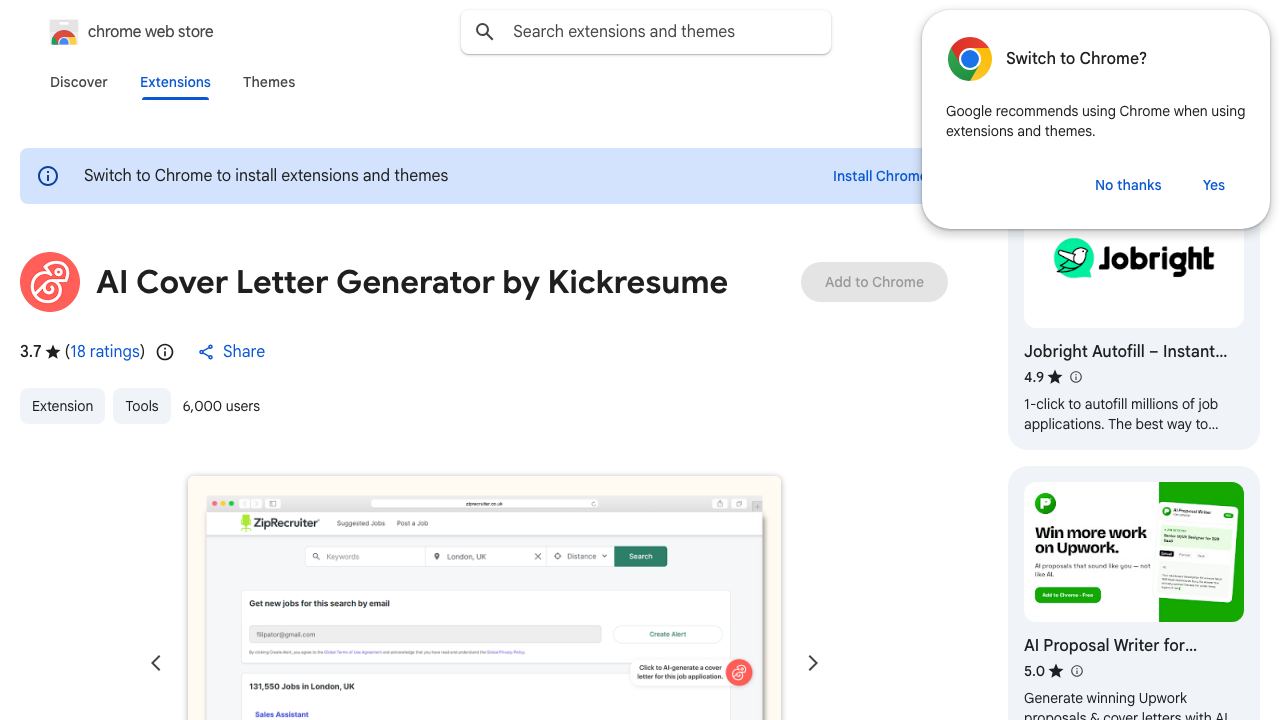Click info icon beside AI Proposal Writer rating
1280x720 pixels.
coord(1076,671)
